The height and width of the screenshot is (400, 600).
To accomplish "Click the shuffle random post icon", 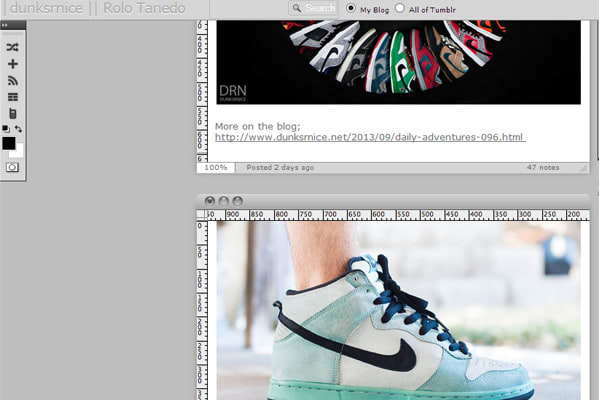I will click(12, 47).
